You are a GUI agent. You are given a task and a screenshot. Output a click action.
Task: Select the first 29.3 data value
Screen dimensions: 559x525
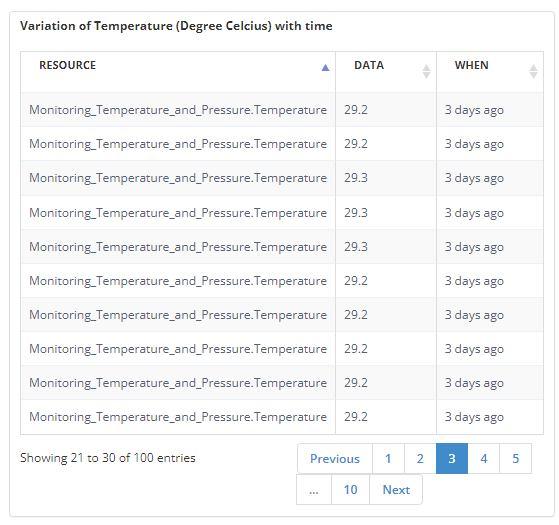click(x=356, y=177)
